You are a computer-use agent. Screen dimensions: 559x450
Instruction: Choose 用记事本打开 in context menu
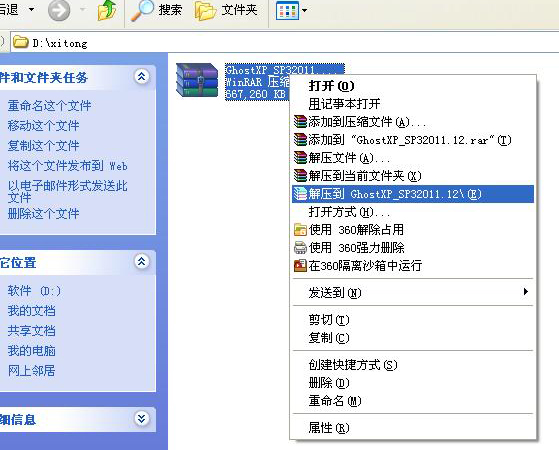(412, 104)
